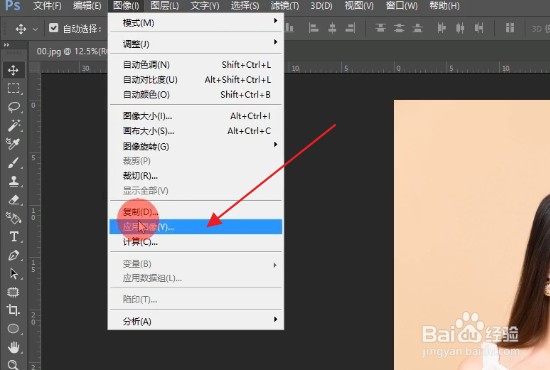Image resolution: width=550 pixels, height=370 pixels.
Task: Choose 图像大小(I)... menu item
Action: (196, 116)
